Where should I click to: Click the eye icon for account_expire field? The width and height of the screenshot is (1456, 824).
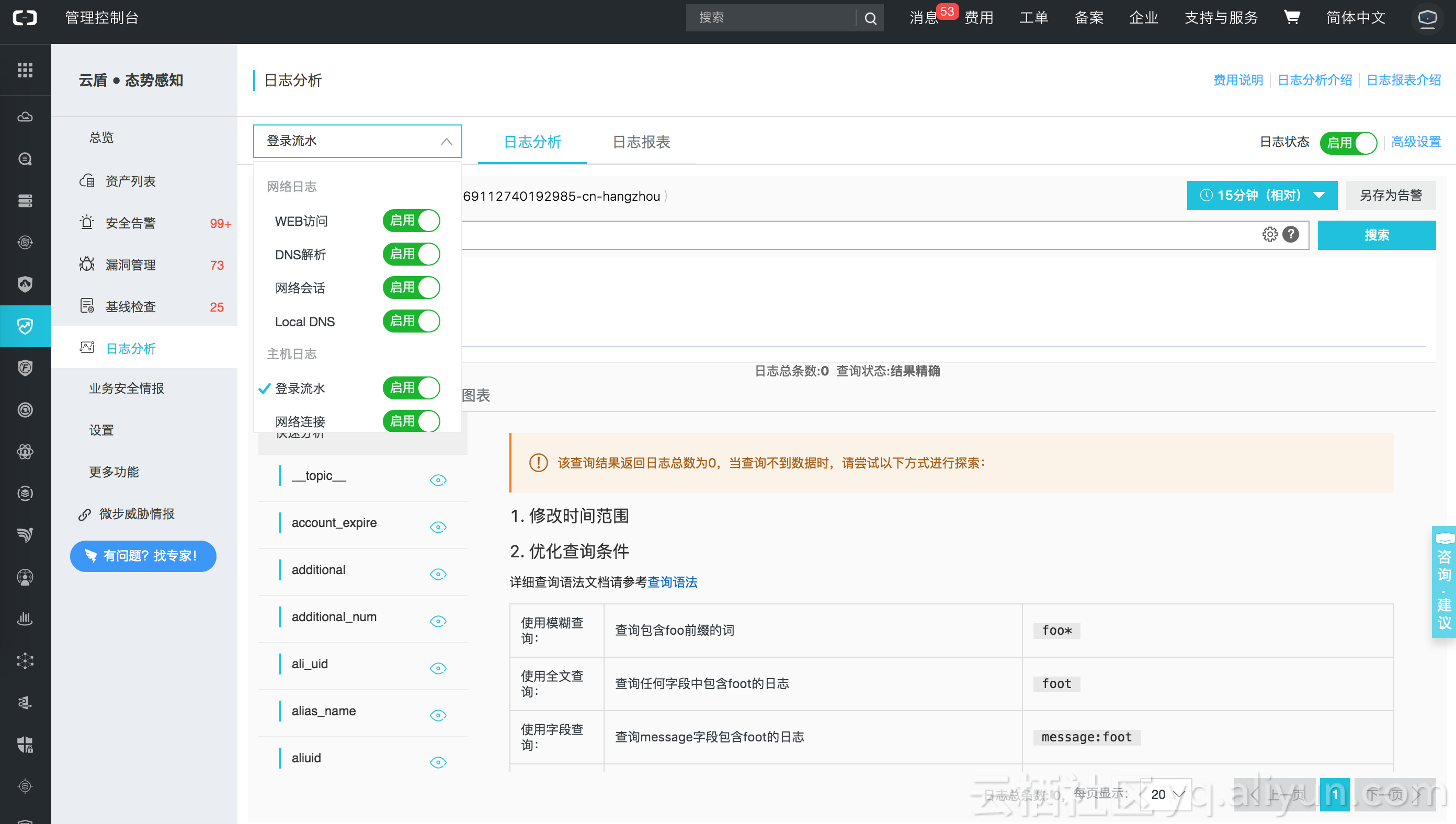pos(438,527)
